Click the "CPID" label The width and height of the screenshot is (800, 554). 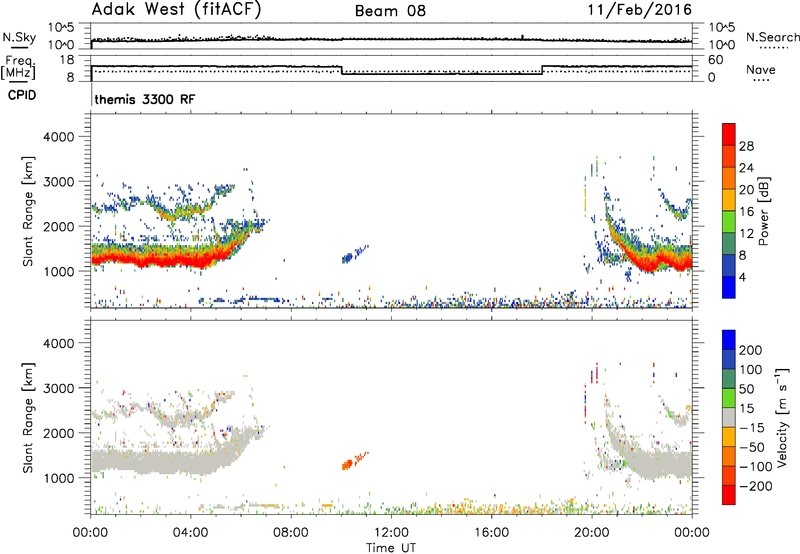pos(22,95)
